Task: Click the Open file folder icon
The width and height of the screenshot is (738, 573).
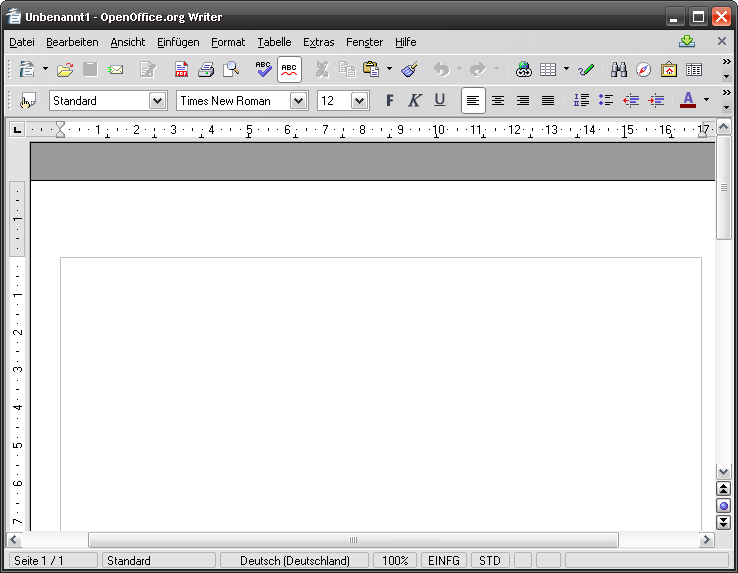Action: tap(65, 70)
